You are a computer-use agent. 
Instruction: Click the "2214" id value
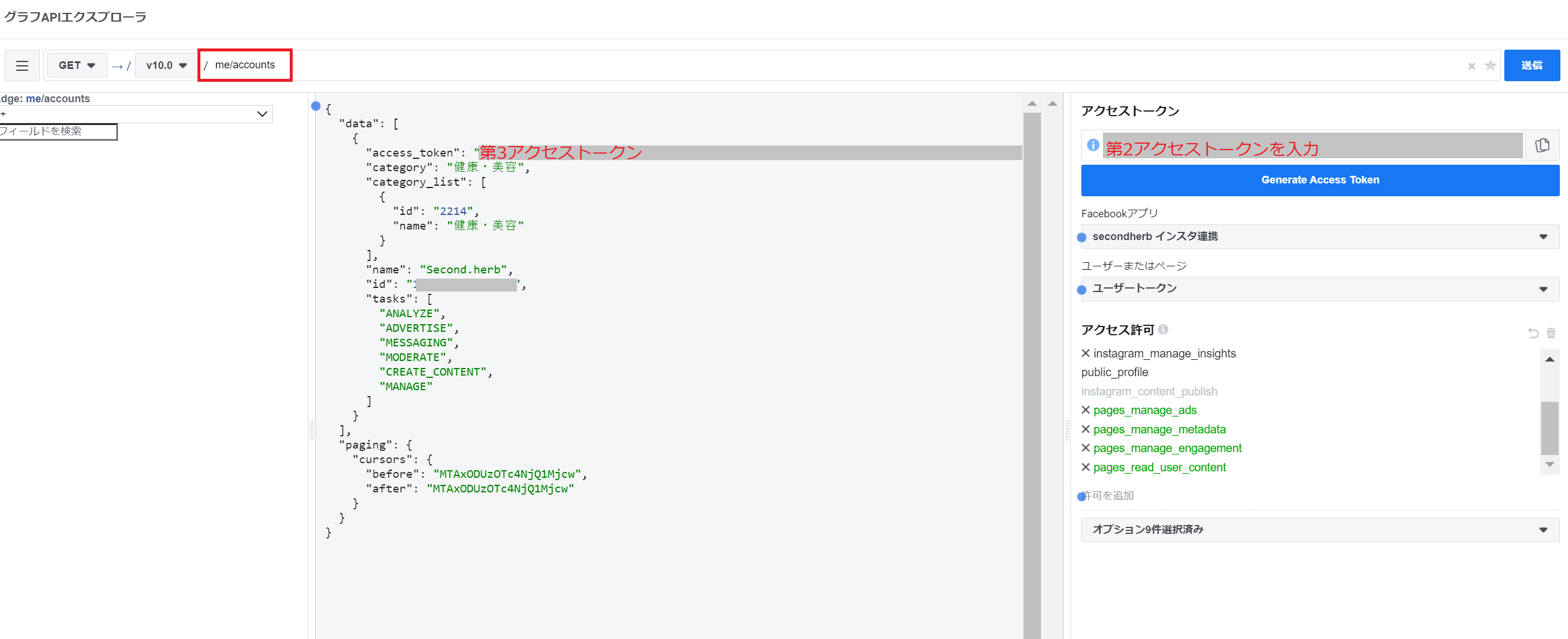point(453,211)
